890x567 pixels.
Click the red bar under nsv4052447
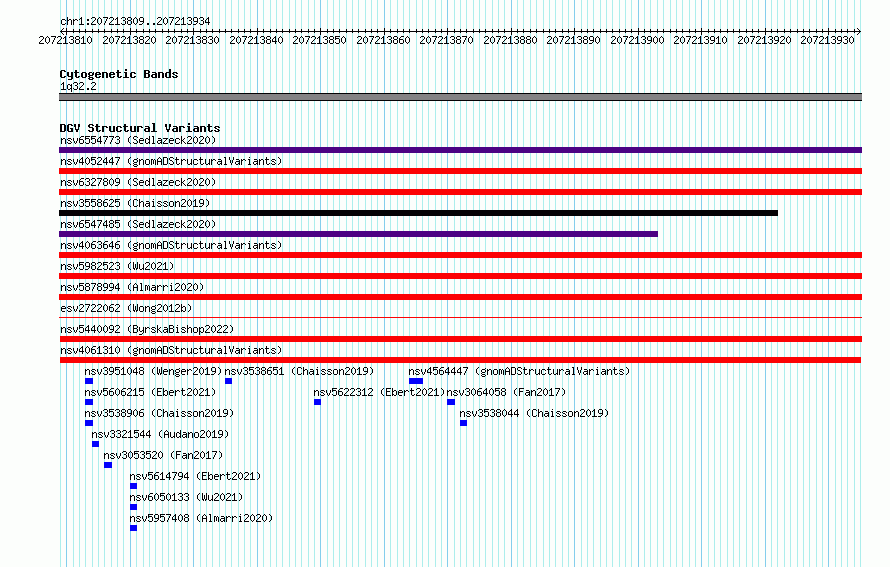(460, 171)
